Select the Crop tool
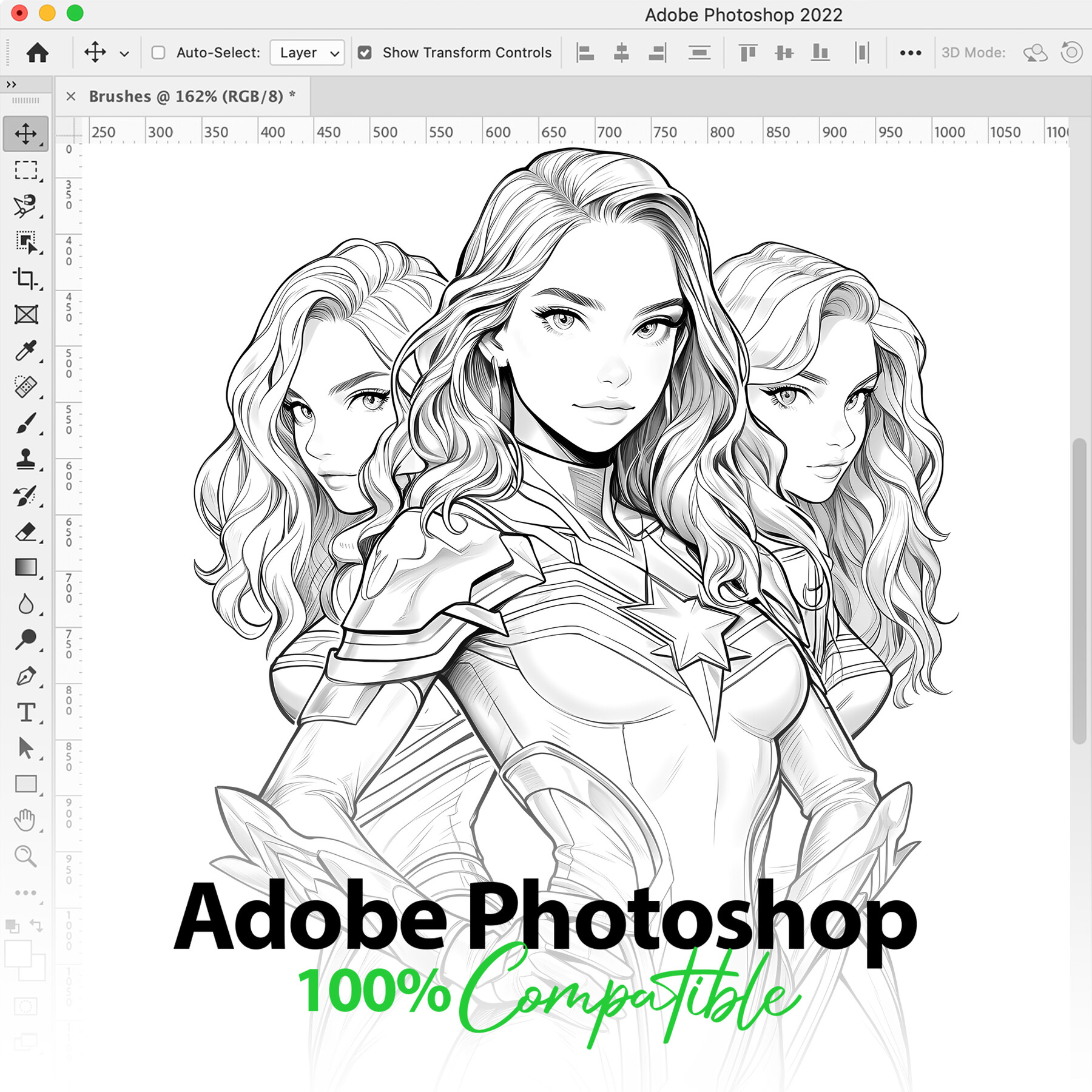 point(25,278)
